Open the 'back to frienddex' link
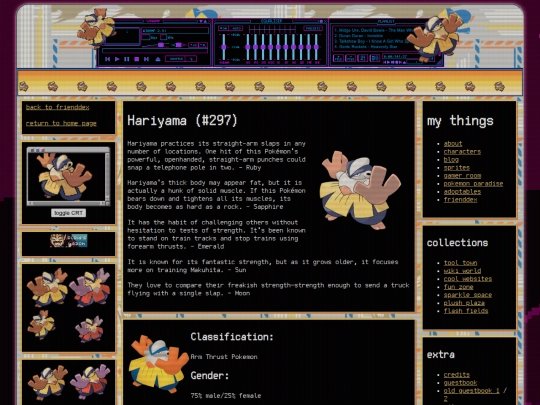Image resolution: width=540 pixels, height=405 pixels. [x=58, y=107]
